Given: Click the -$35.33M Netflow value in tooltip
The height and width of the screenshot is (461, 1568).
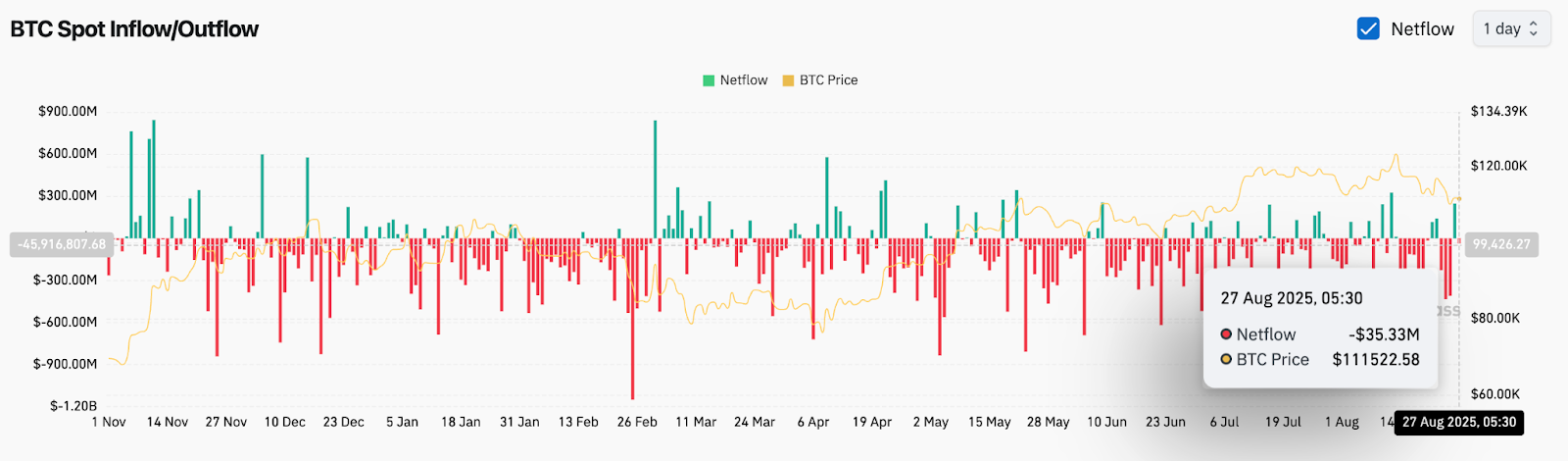Looking at the screenshot, I should [1384, 334].
